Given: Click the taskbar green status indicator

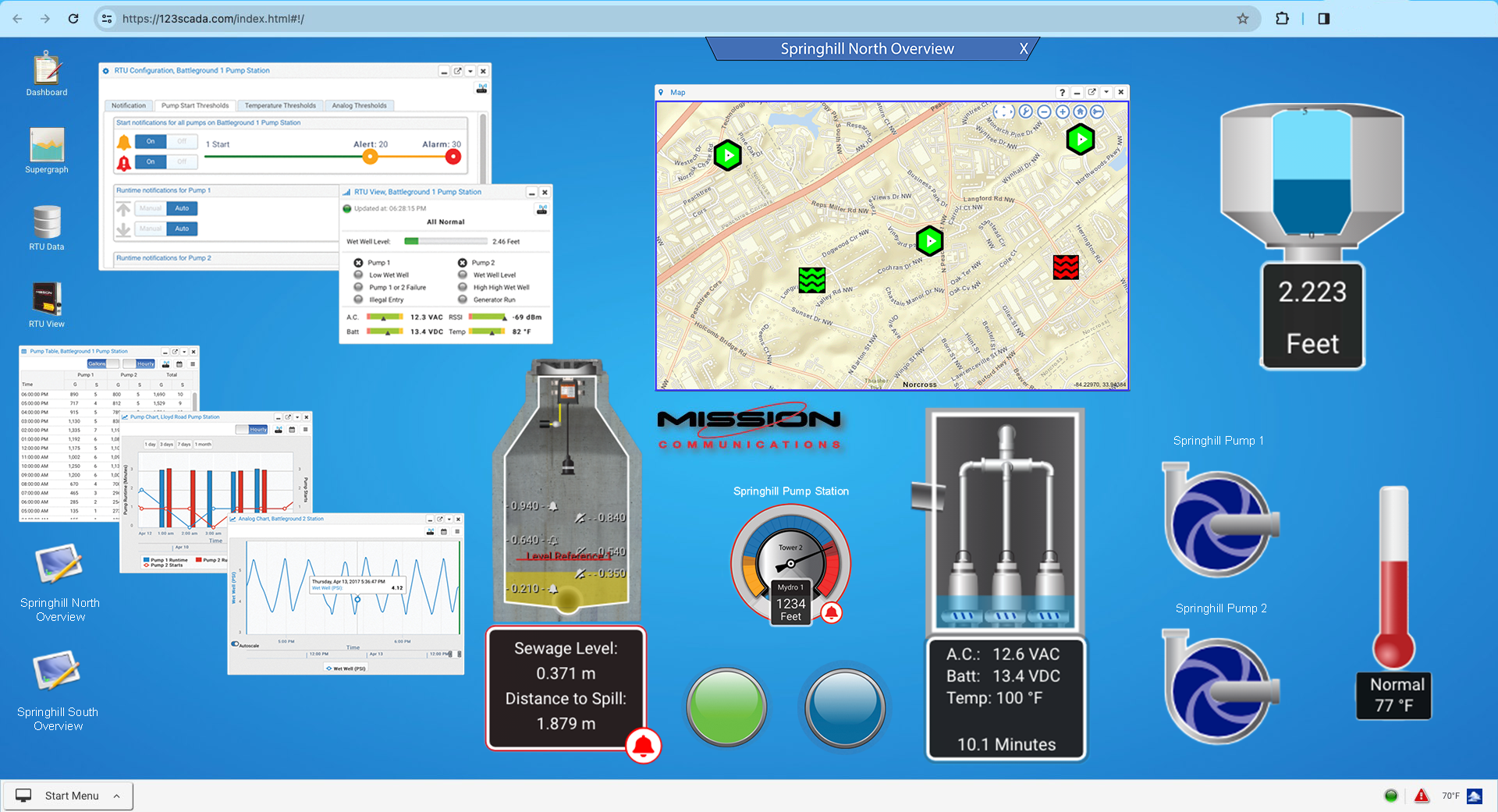Looking at the screenshot, I should click(1391, 796).
